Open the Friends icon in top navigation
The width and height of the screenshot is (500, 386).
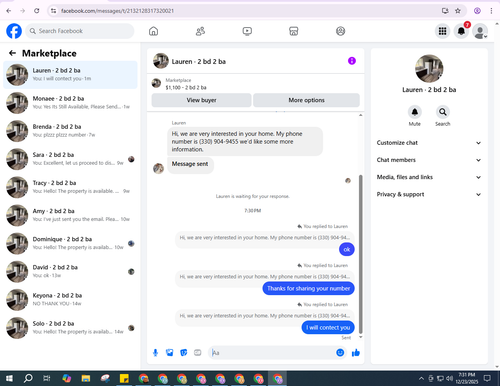pos(200,31)
